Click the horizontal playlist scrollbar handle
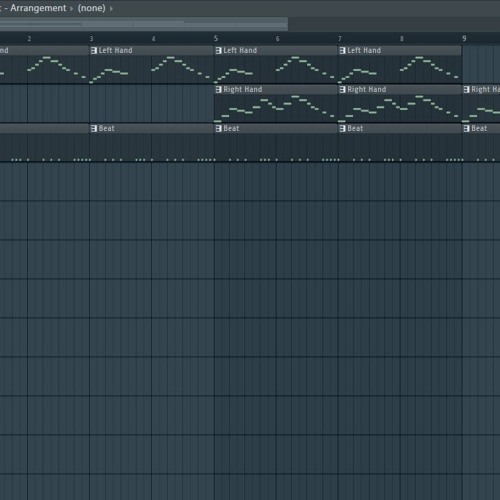This screenshot has height=500, width=500. click(144, 24)
